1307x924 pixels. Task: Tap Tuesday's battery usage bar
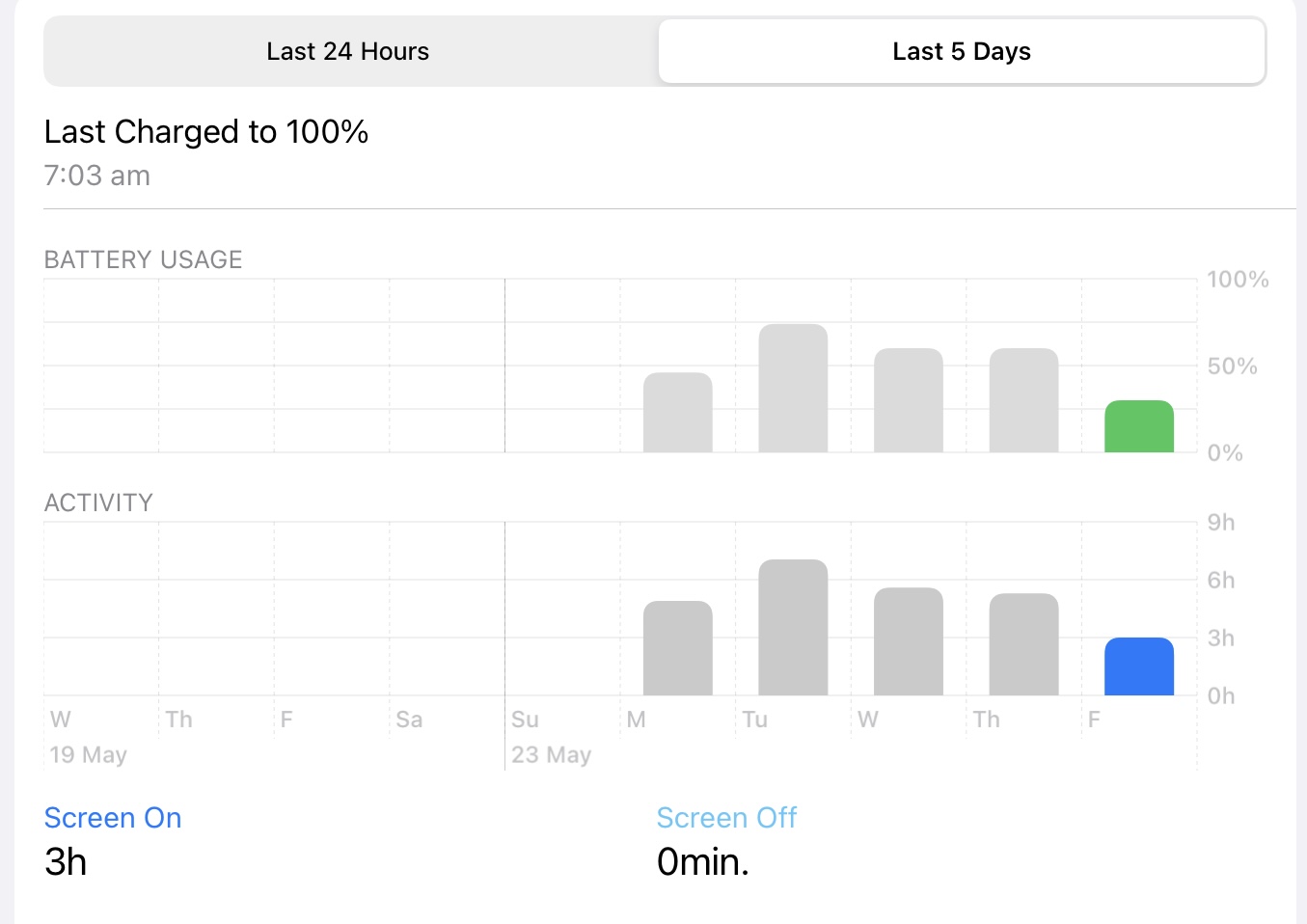[793, 389]
